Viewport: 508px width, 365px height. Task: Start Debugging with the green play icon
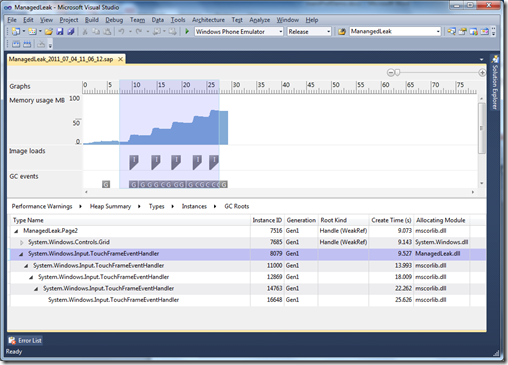pyautogui.click(x=187, y=31)
